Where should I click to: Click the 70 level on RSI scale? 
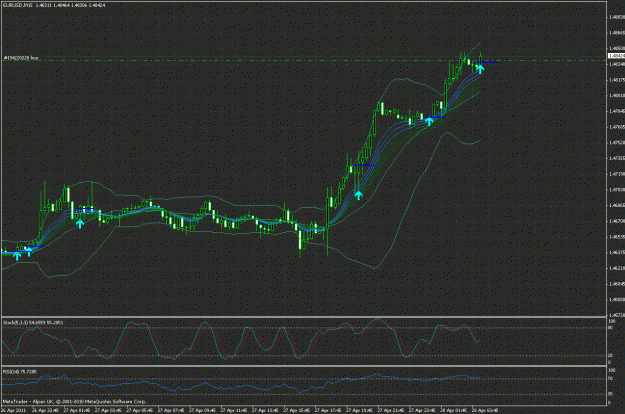pos(610,379)
